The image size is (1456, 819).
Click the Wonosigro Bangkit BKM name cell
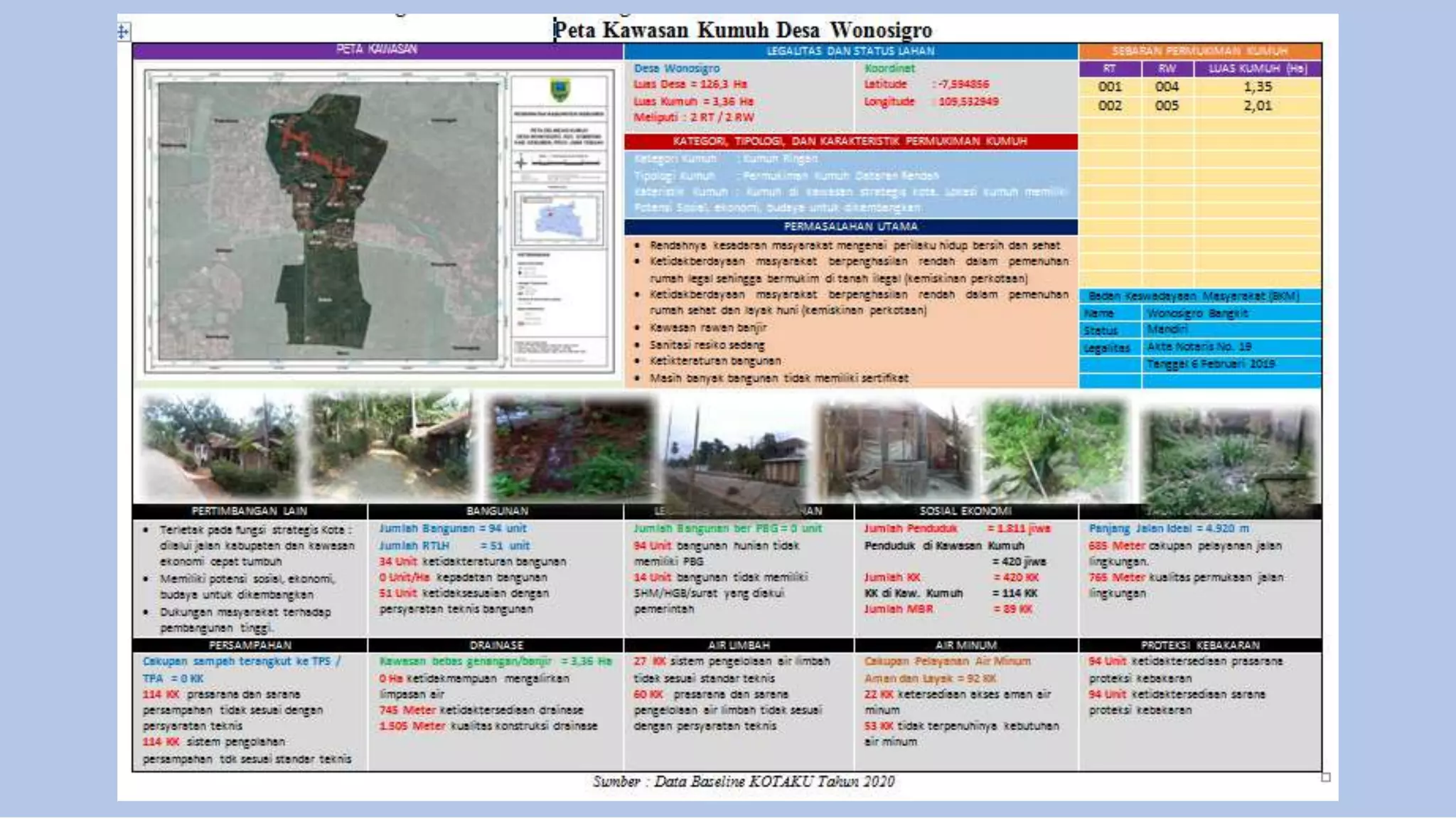(x=1197, y=313)
